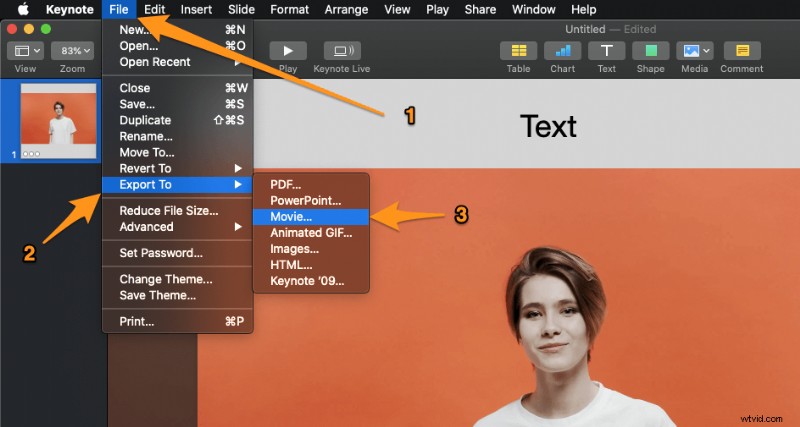Insert a Shape from toolbar
The width and height of the screenshot is (800, 427).
click(x=651, y=51)
